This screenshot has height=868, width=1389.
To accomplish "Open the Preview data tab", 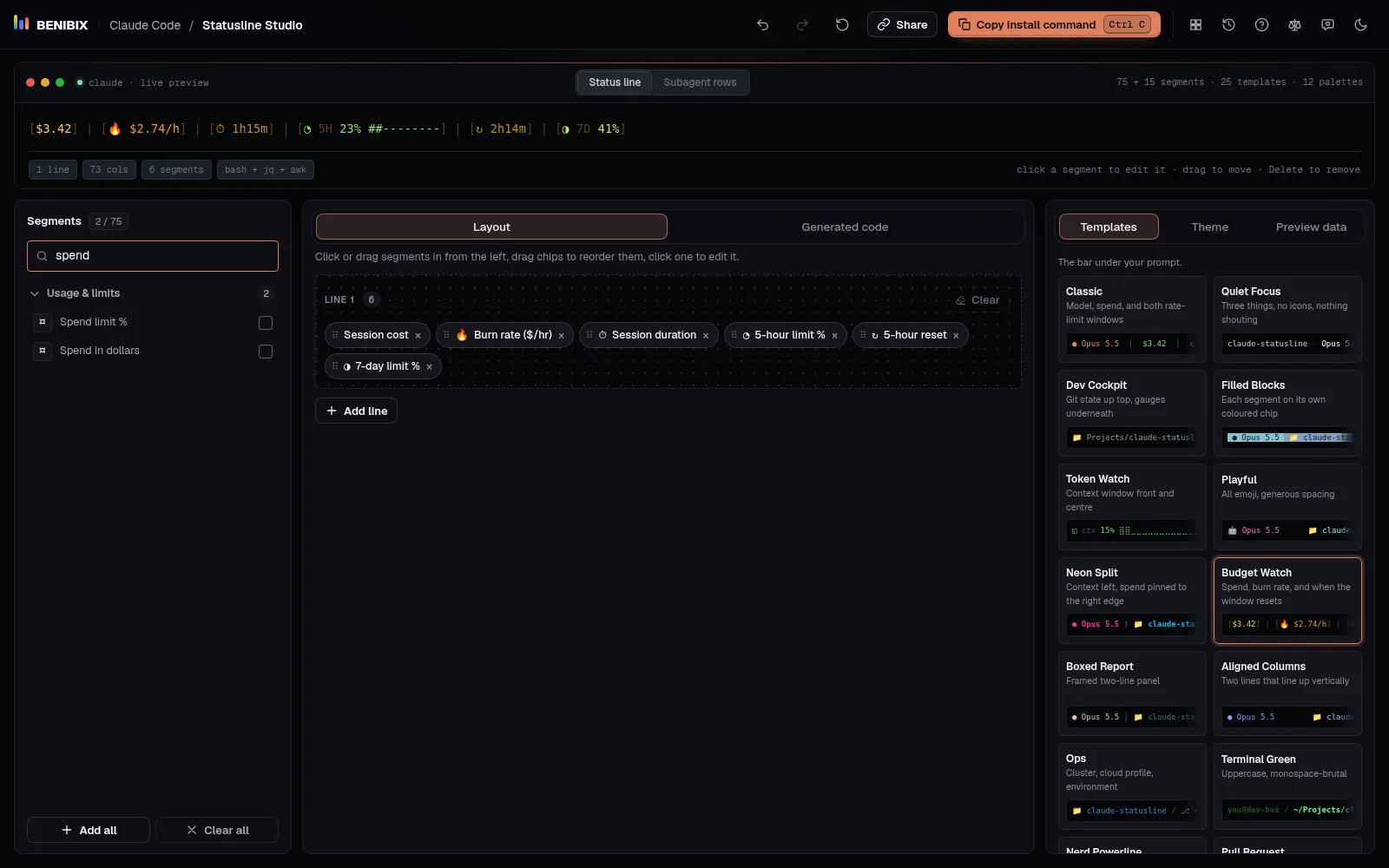I will point(1311,227).
